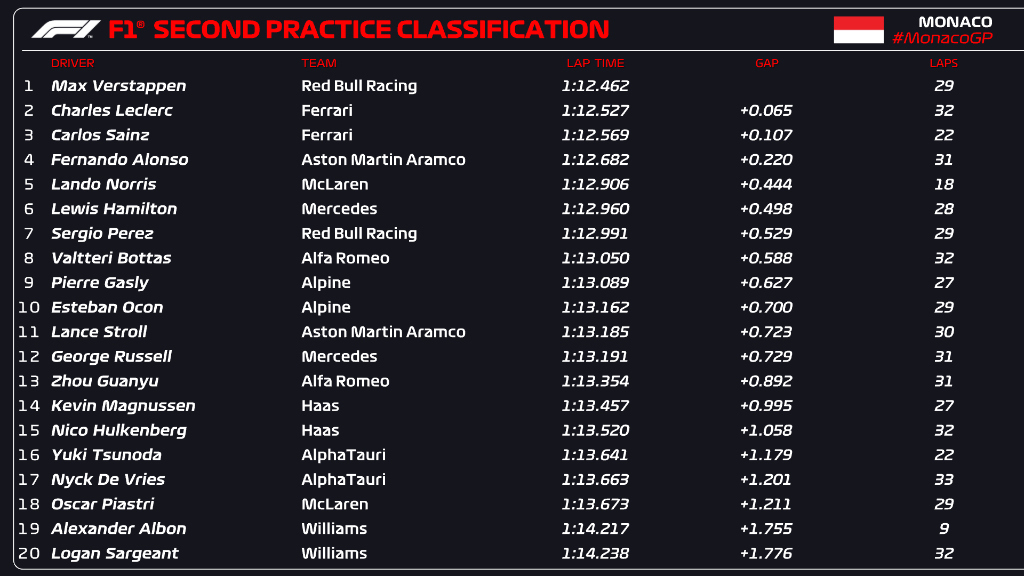Click the LAPS column header
This screenshot has width=1024, height=576.
point(943,63)
